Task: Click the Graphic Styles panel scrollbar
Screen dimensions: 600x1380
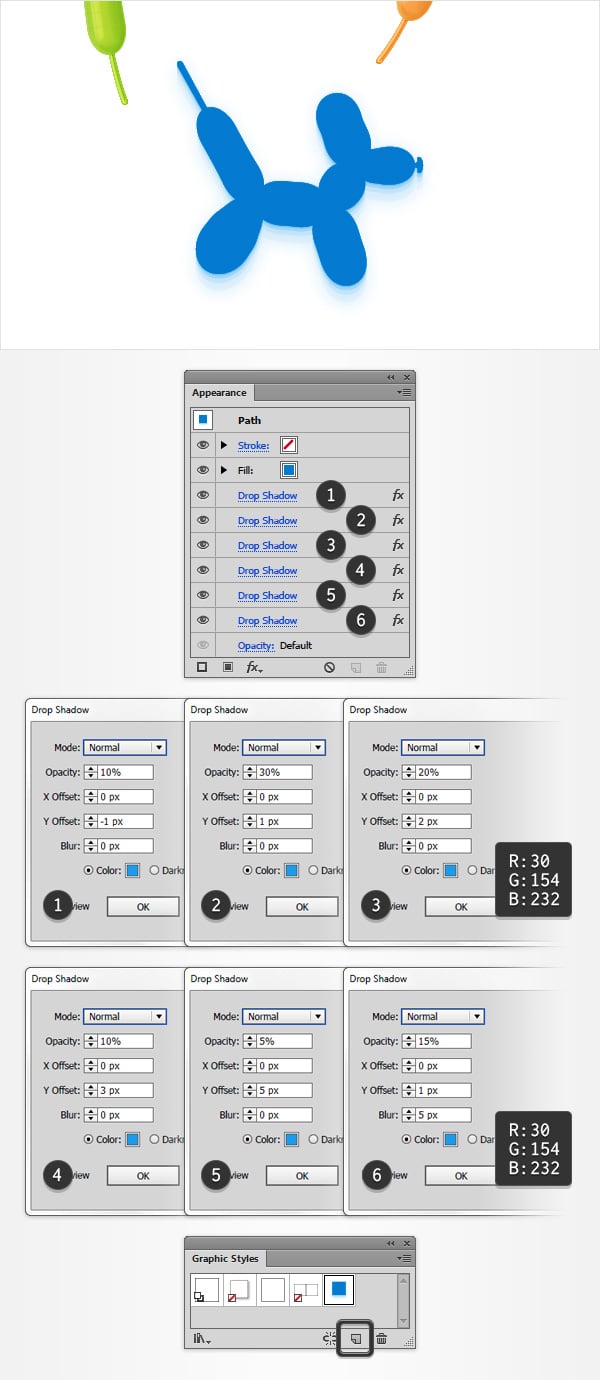Action: [x=404, y=1300]
